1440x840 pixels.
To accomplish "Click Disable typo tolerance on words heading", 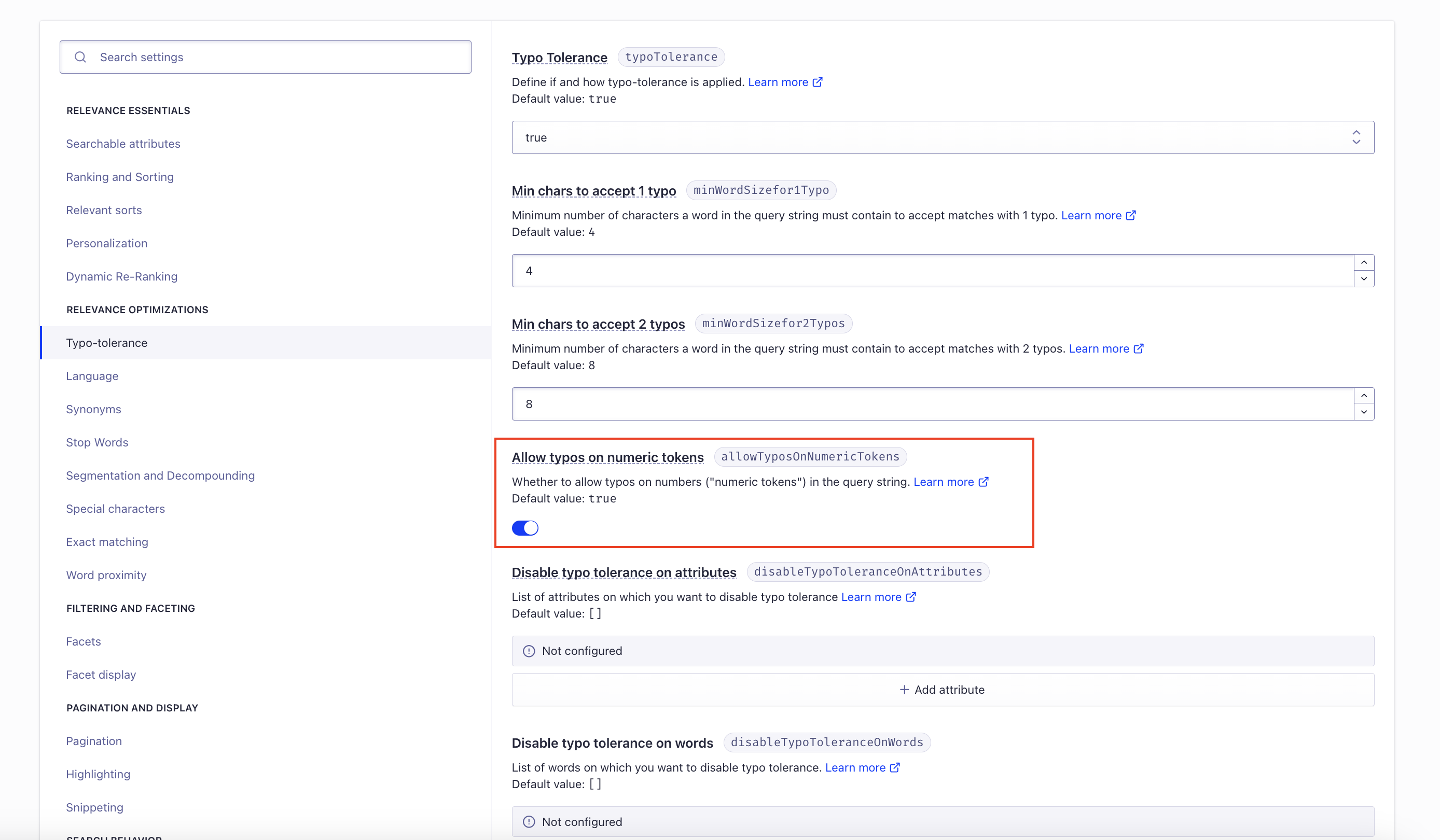I will [x=613, y=743].
